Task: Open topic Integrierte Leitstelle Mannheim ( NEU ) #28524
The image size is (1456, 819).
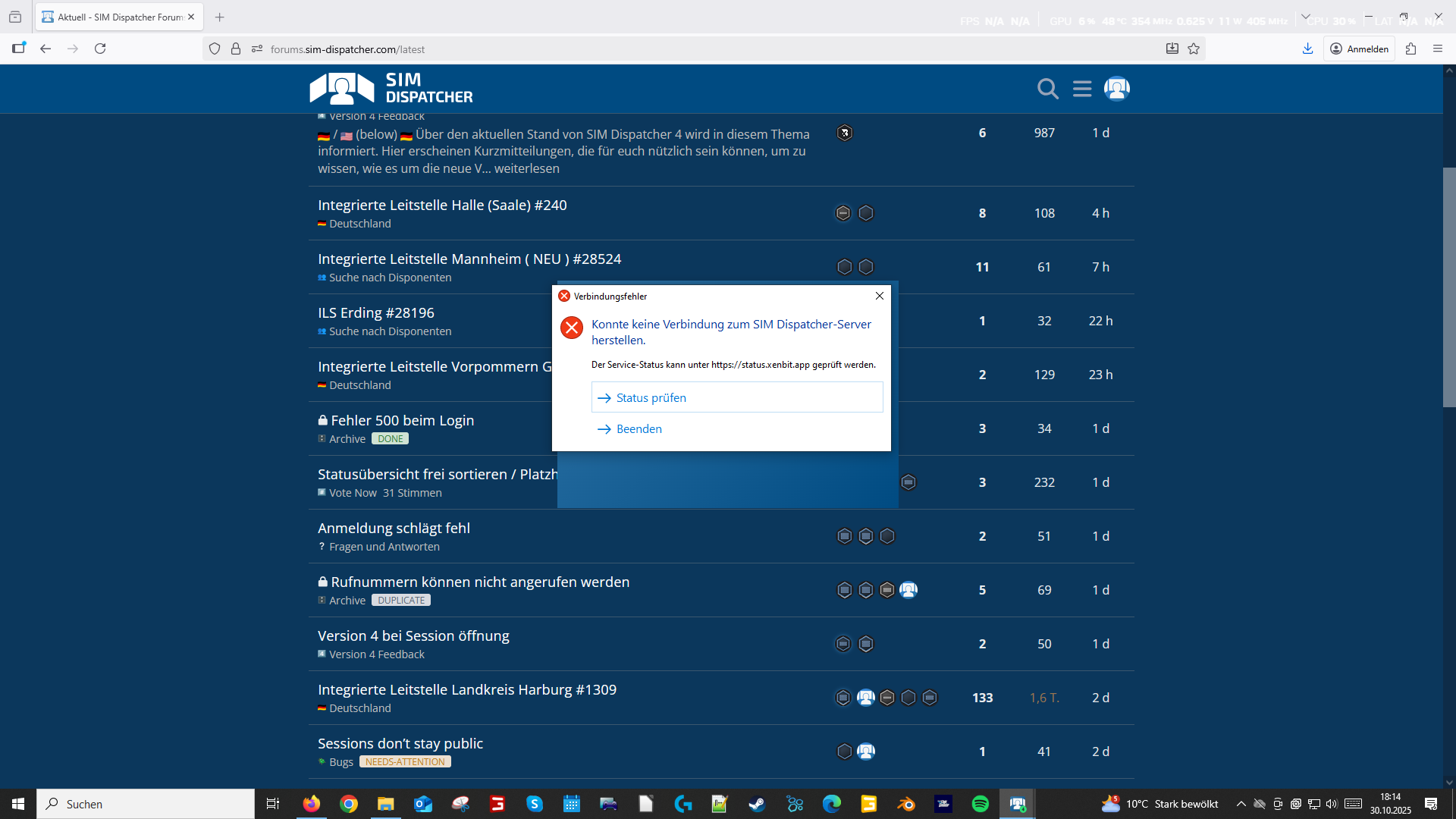Action: pos(469,259)
